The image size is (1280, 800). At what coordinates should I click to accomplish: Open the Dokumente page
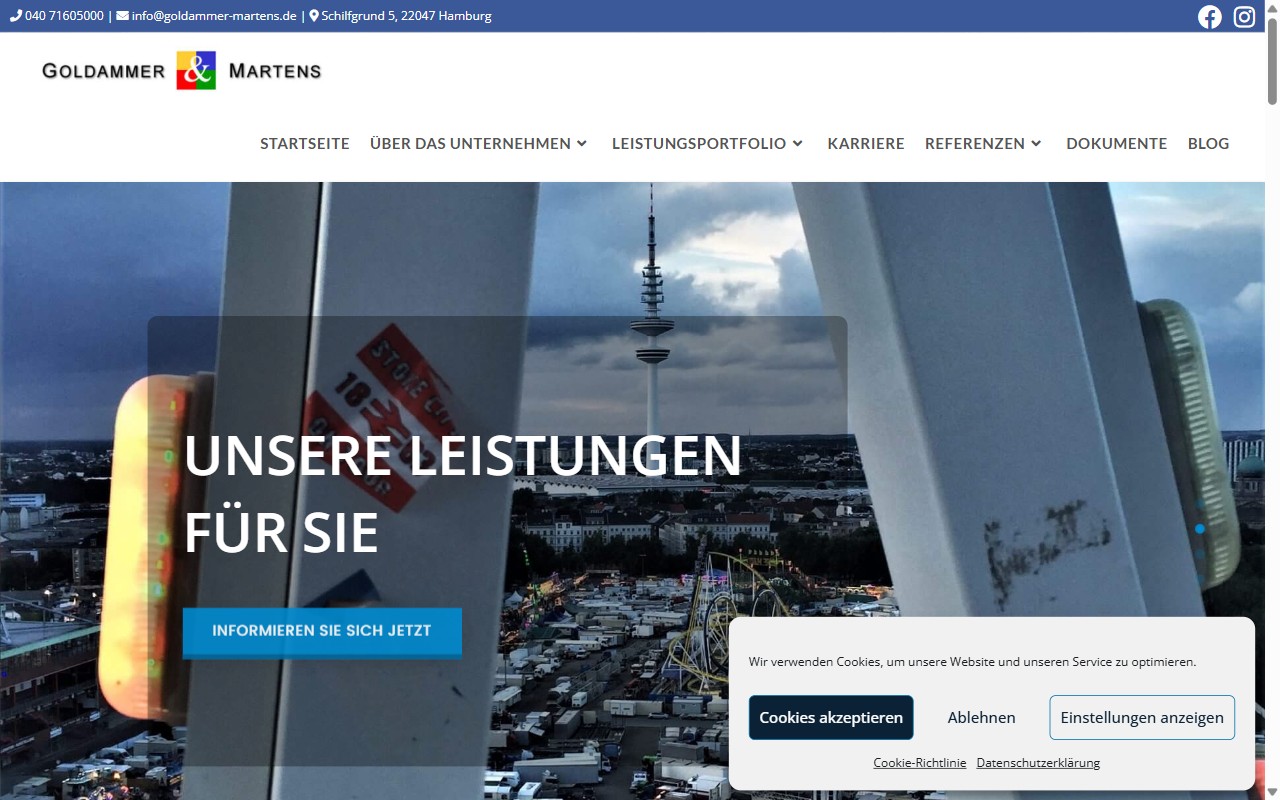[1117, 143]
